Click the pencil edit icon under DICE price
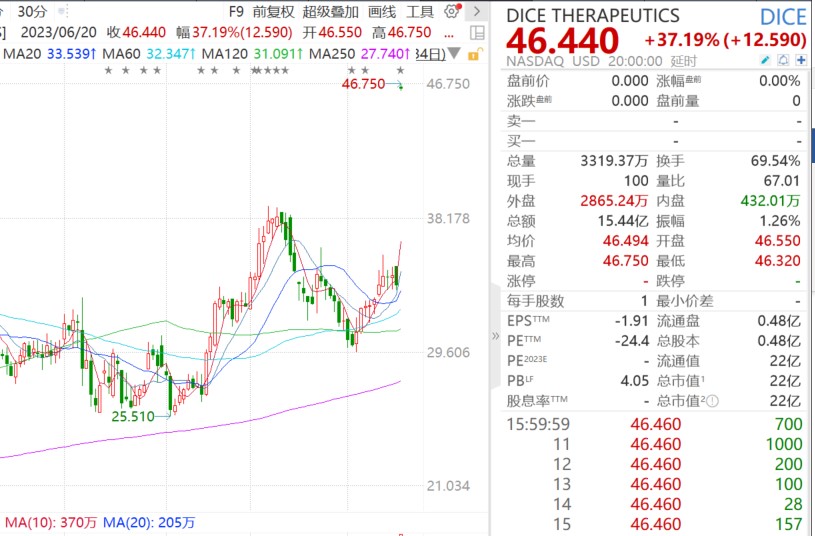 [x=765, y=60]
